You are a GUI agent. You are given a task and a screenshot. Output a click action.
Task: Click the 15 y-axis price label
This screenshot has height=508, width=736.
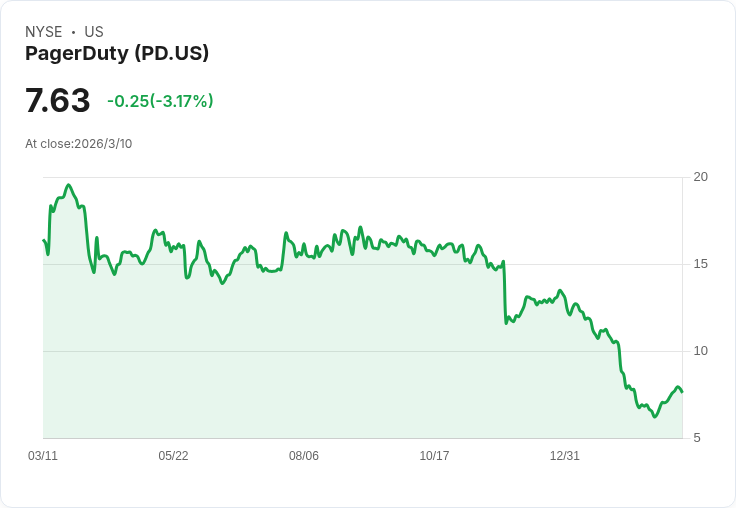[x=700, y=264]
